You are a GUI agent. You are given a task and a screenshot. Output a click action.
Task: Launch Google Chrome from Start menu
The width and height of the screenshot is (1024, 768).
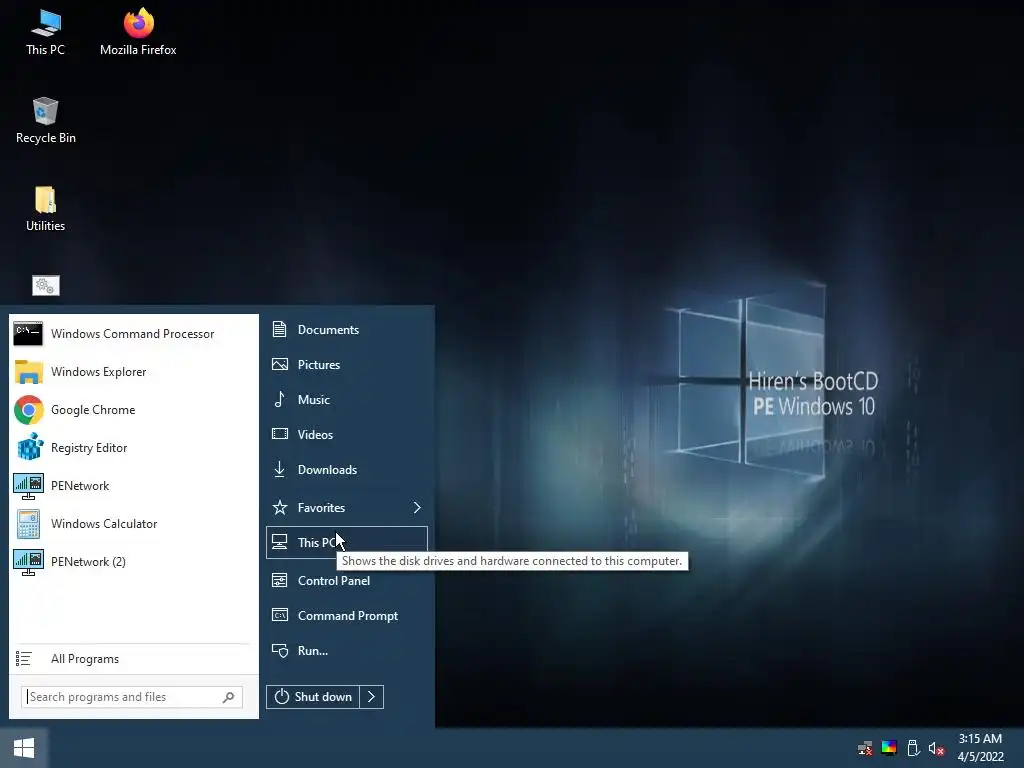(x=134, y=409)
